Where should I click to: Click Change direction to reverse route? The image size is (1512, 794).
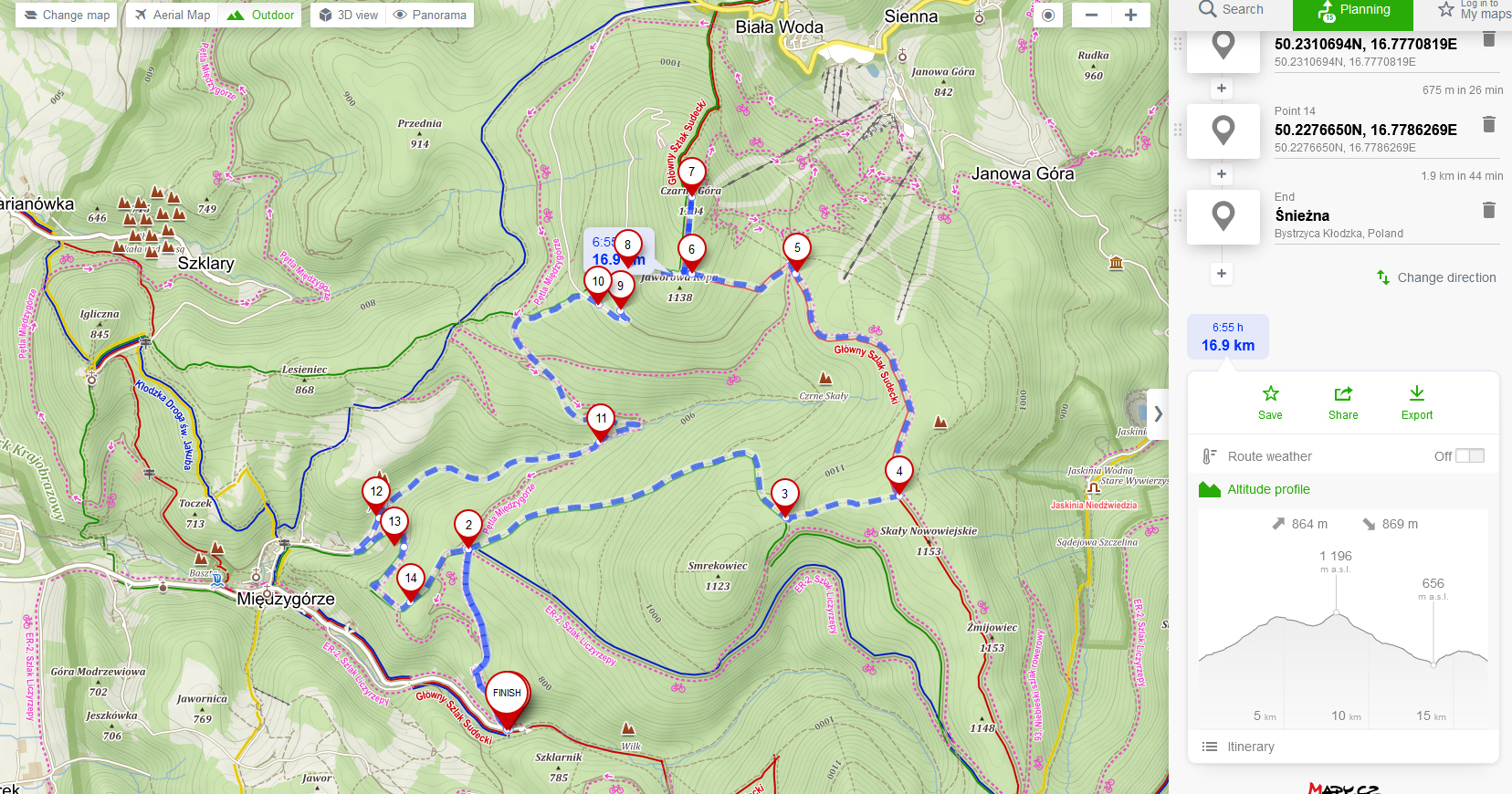click(1436, 277)
